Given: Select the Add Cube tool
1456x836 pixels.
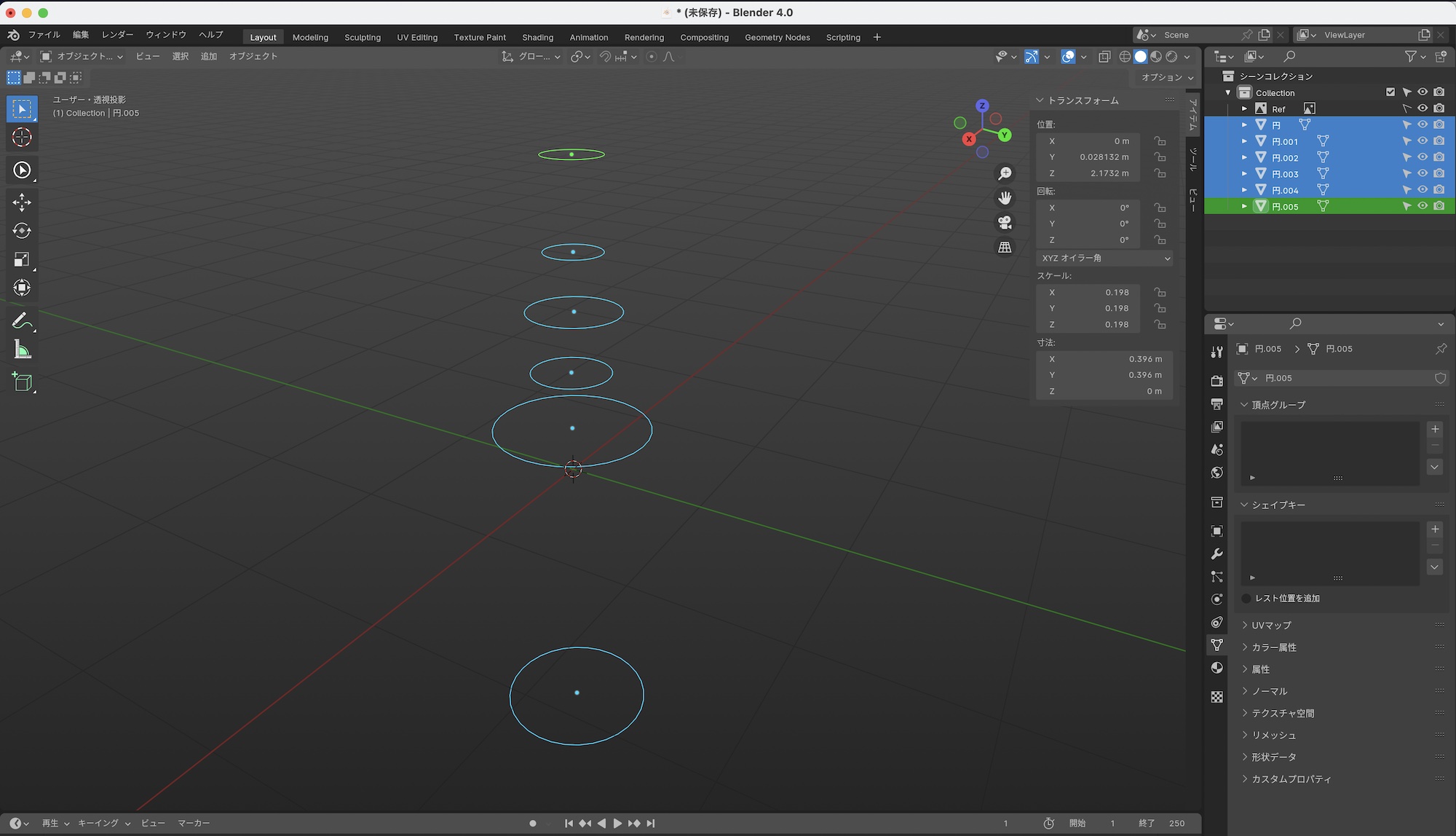Looking at the screenshot, I should click(22, 382).
